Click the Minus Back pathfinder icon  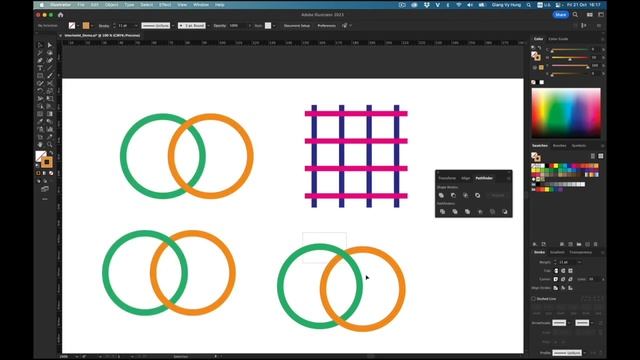point(505,211)
